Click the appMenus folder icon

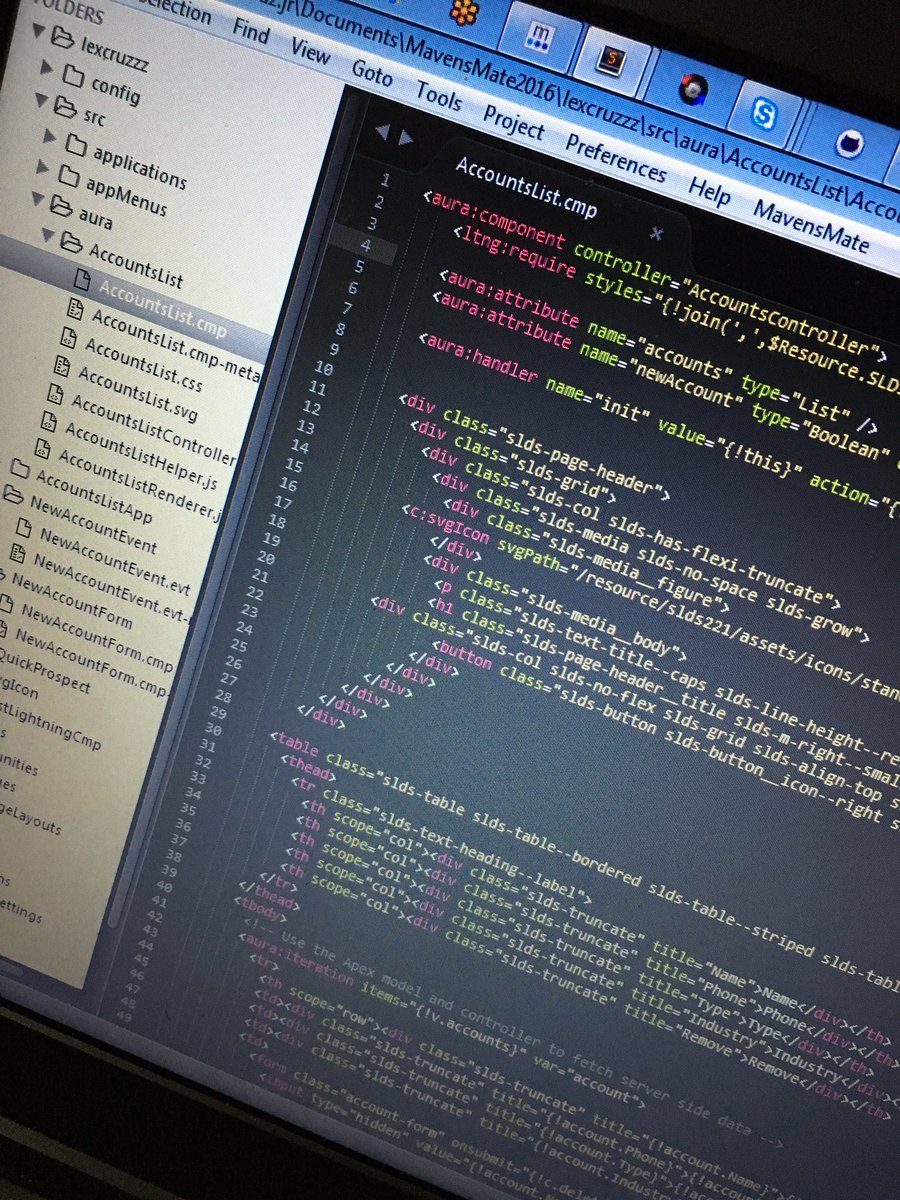[68, 176]
